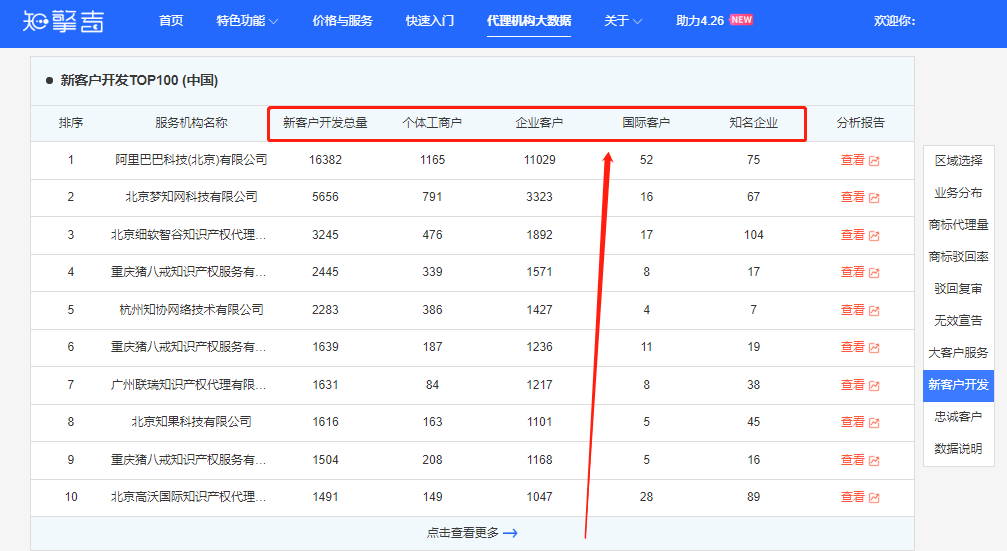Screen dimensions: 1007x551
Task: Open external report icon in rank 6 row
Action: tap(874, 348)
